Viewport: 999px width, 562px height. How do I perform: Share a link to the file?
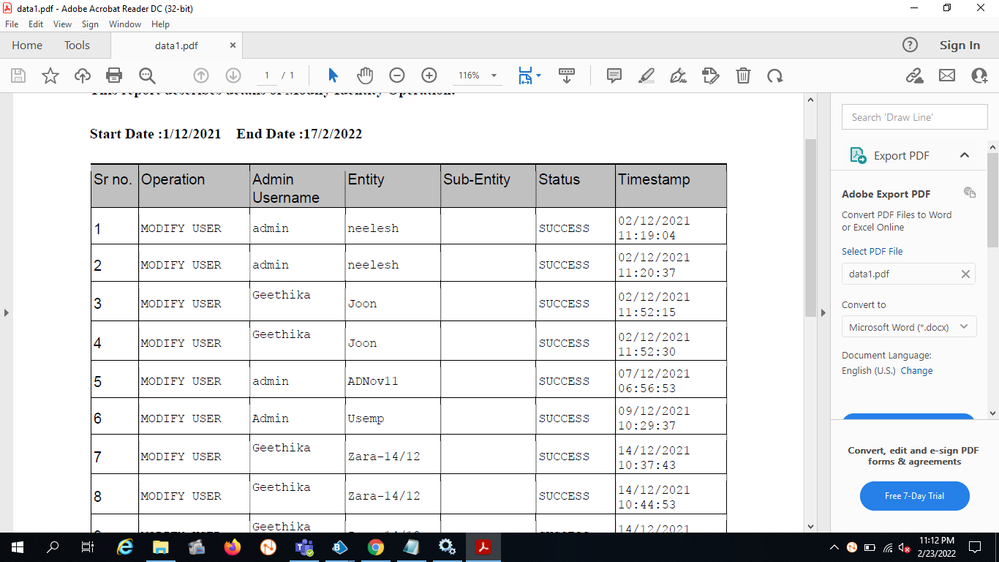point(915,76)
